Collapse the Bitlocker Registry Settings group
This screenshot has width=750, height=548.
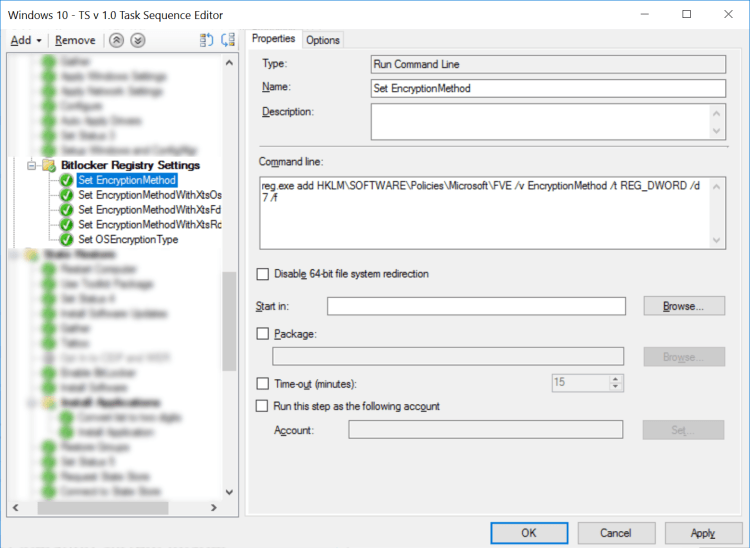(31, 165)
